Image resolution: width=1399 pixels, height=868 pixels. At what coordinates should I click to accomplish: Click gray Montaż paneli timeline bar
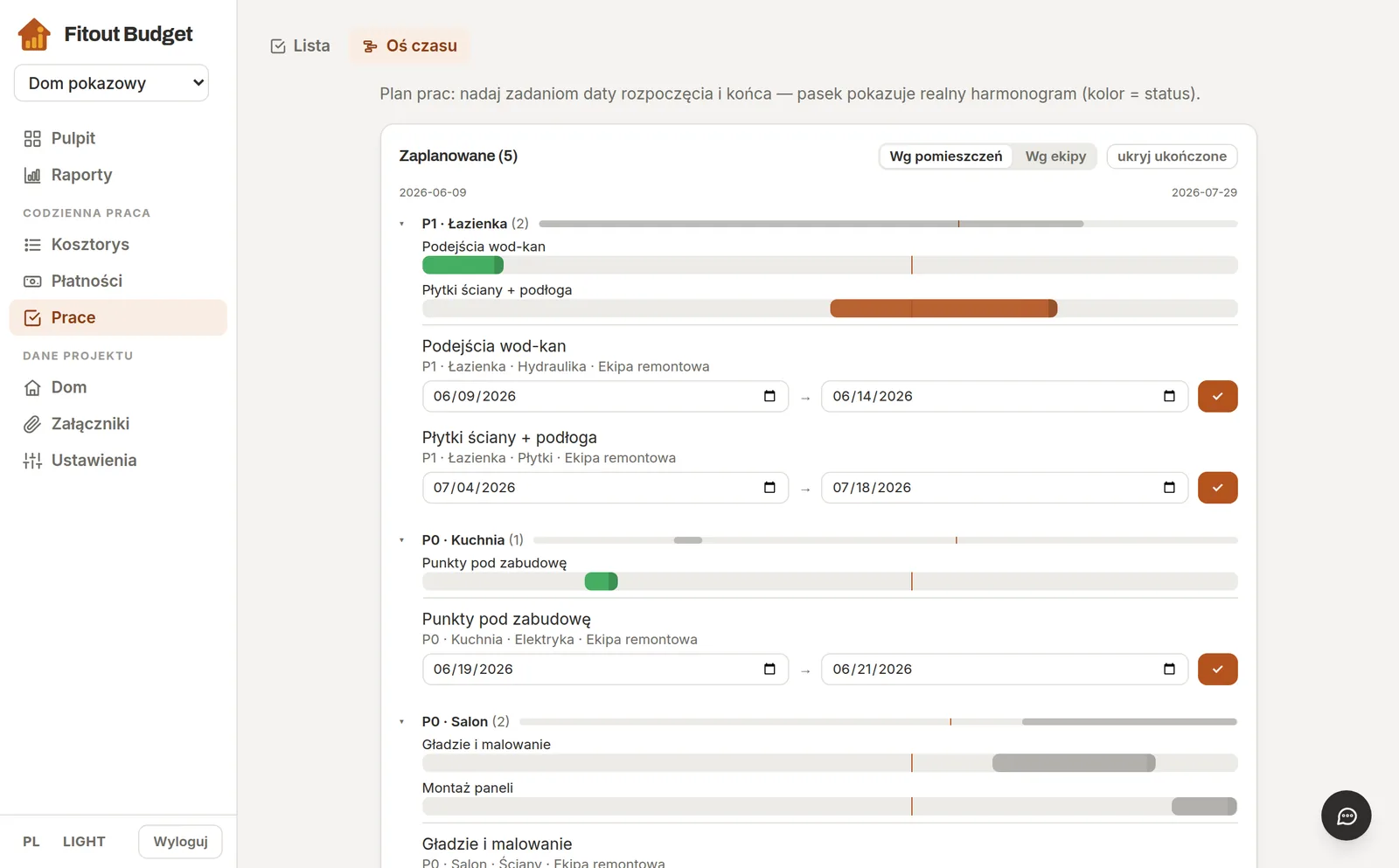pyautogui.click(x=1204, y=806)
